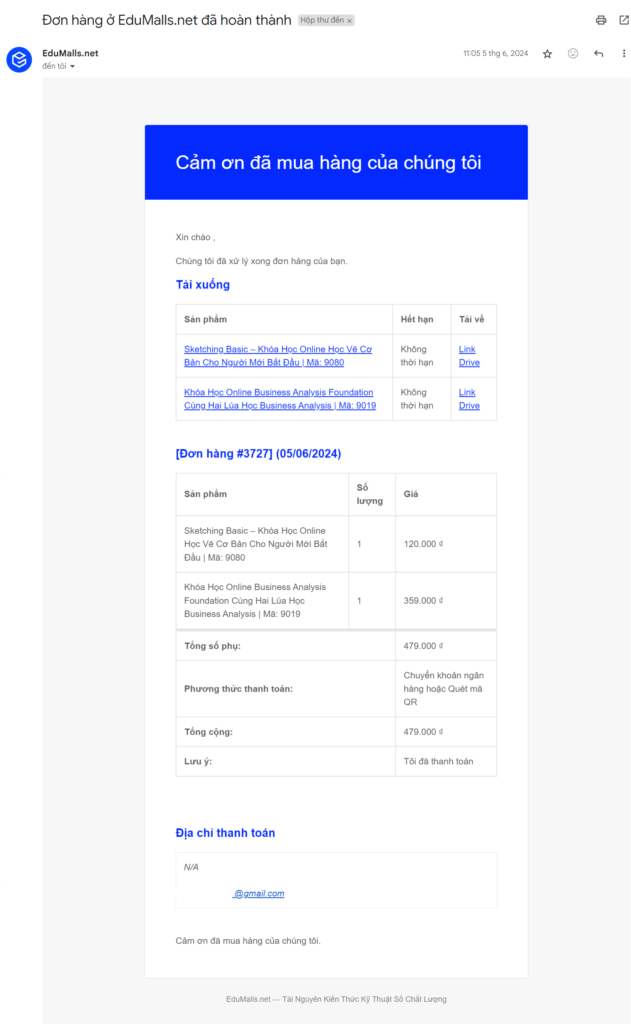
Task: Click Link Drive for the Business Analysis course
Action: pos(468,399)
